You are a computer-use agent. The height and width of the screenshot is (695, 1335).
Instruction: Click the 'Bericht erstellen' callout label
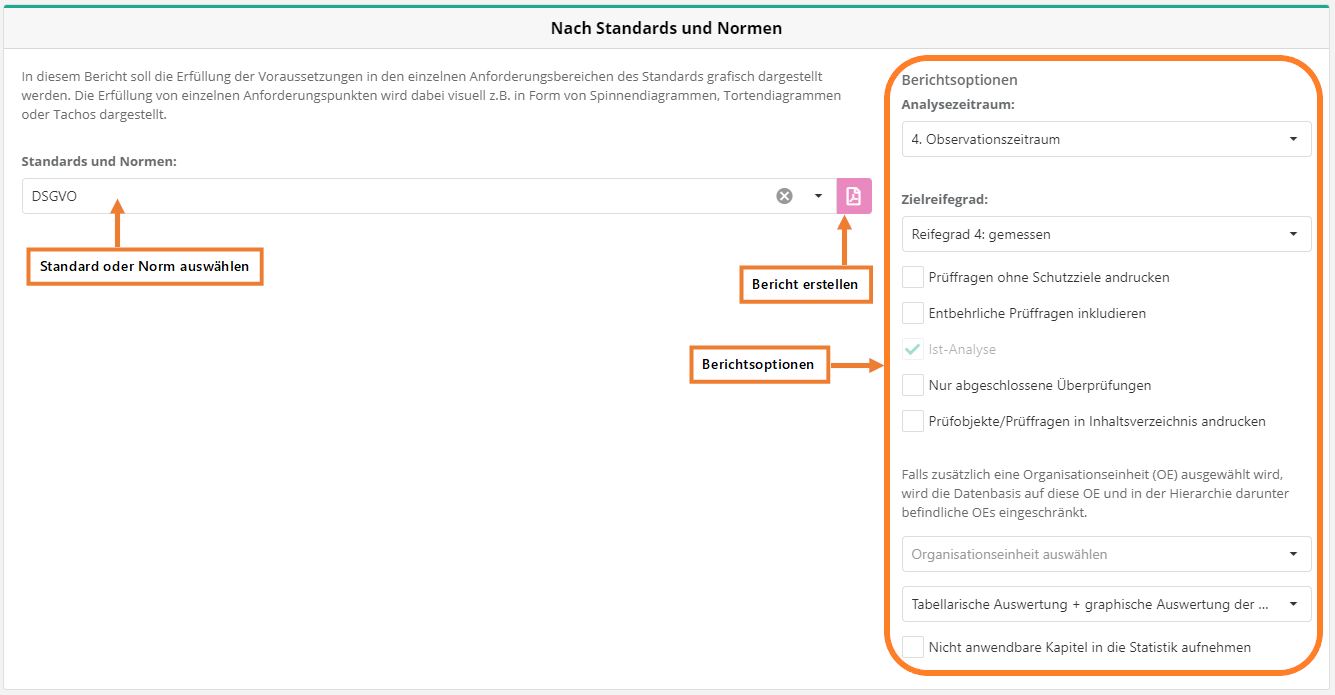pyautogui.click(x=805, y=284)
